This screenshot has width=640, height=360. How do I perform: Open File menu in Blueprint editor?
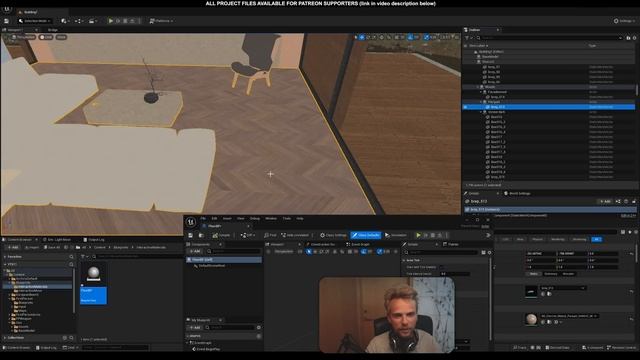coord(203,219)
